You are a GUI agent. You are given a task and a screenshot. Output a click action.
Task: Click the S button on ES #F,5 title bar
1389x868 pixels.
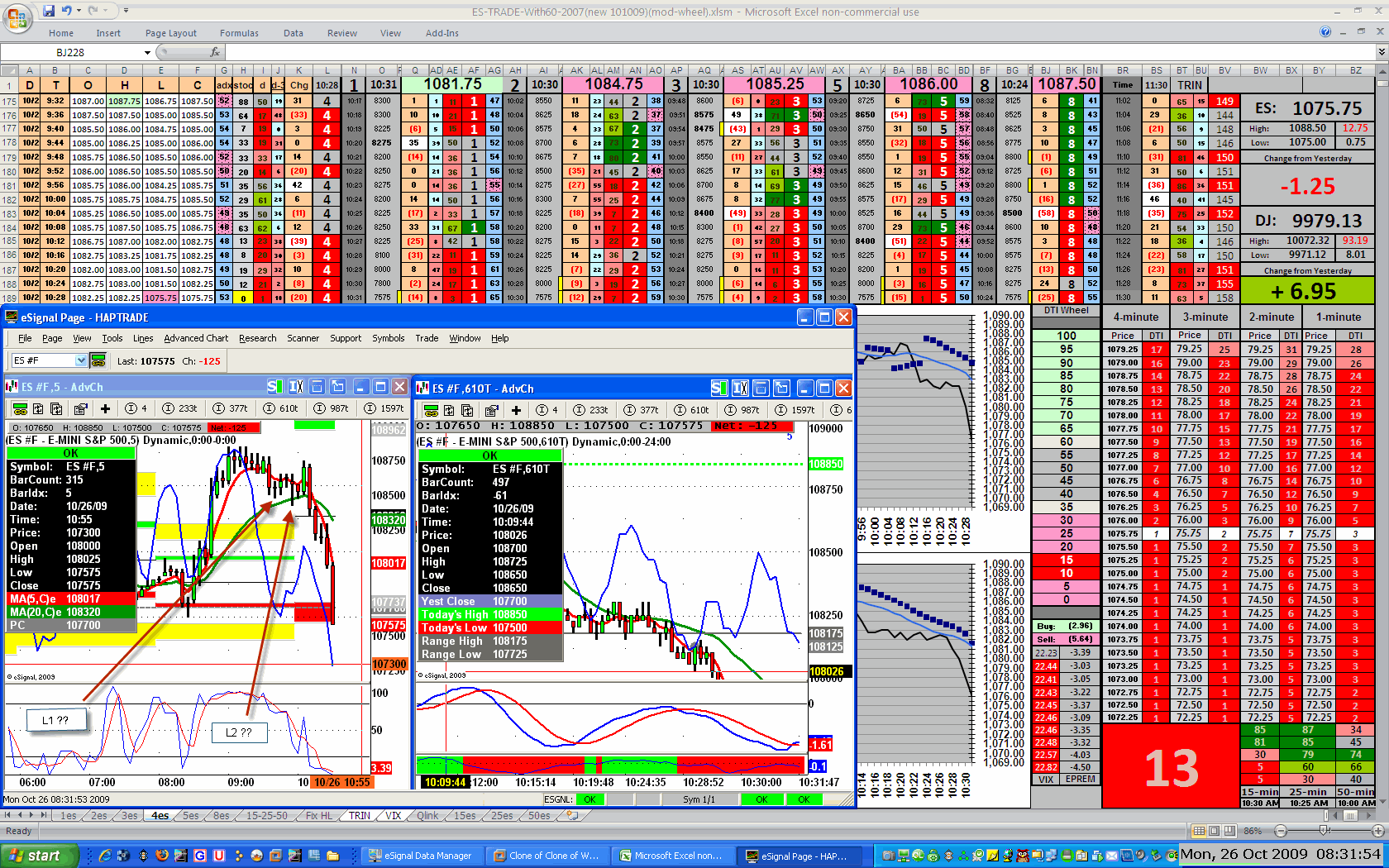274,387
